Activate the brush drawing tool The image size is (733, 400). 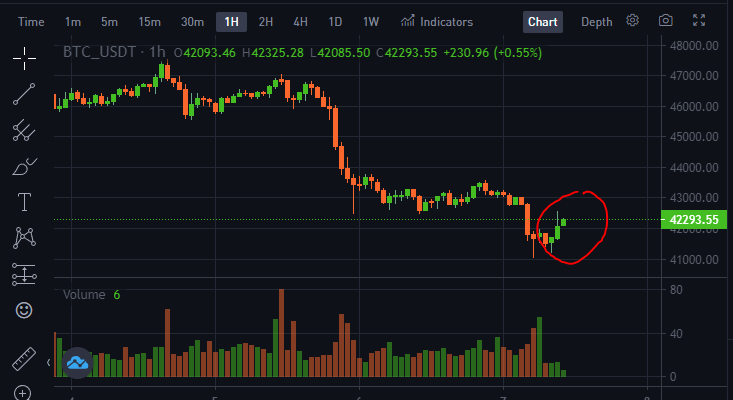[24, 166]
